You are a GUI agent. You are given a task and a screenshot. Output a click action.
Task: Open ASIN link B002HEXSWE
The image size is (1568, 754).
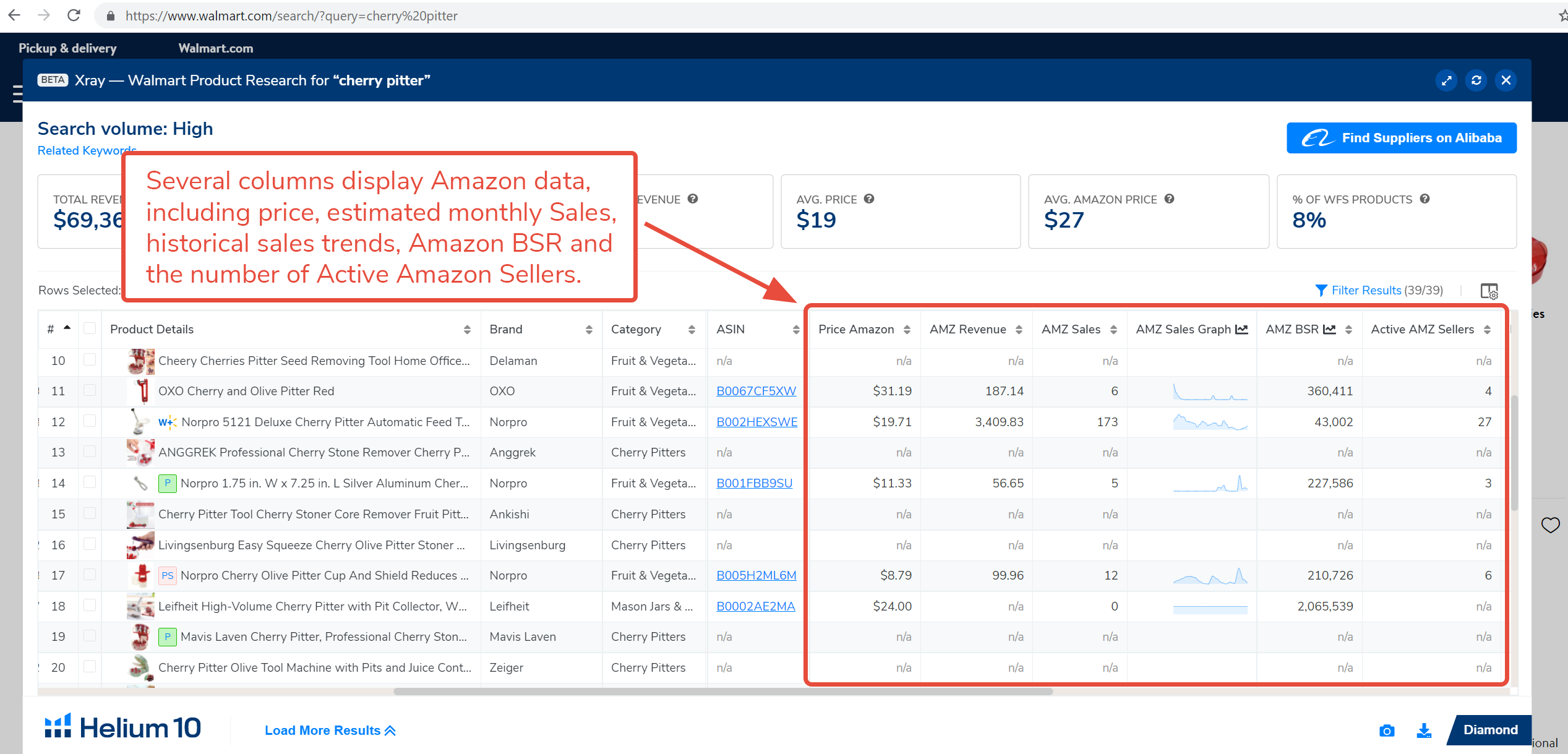[756, 422]
